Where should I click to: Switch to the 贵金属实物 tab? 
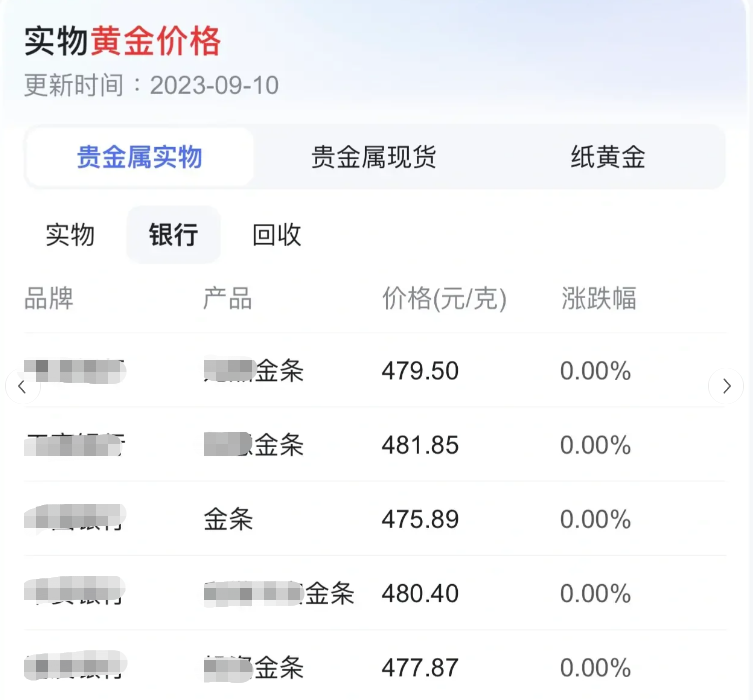[x=140, y=157]
